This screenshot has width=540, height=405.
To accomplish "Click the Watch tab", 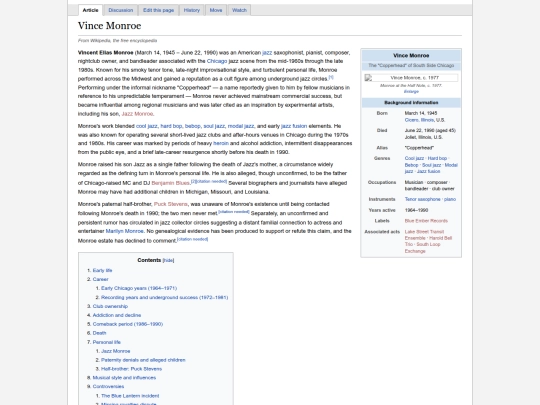I will (x=239, y=10).
